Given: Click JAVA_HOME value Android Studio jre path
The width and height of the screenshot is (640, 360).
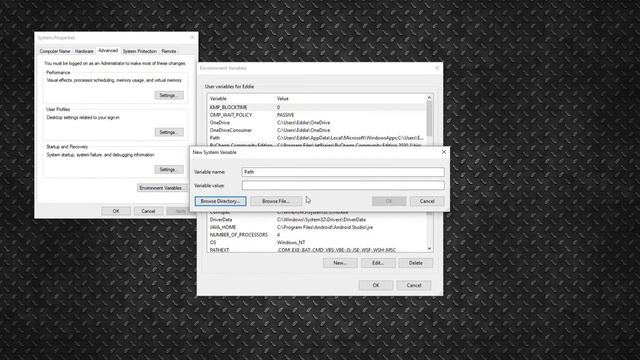Looking at the screenshot, I should 325,227.
